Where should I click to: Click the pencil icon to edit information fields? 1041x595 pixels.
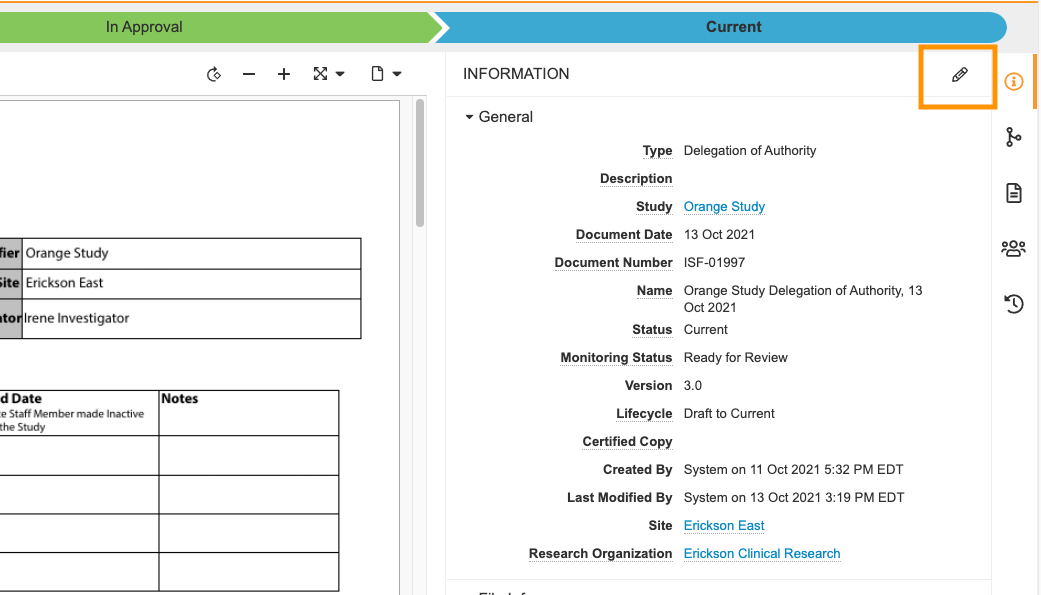coord(959,75)
